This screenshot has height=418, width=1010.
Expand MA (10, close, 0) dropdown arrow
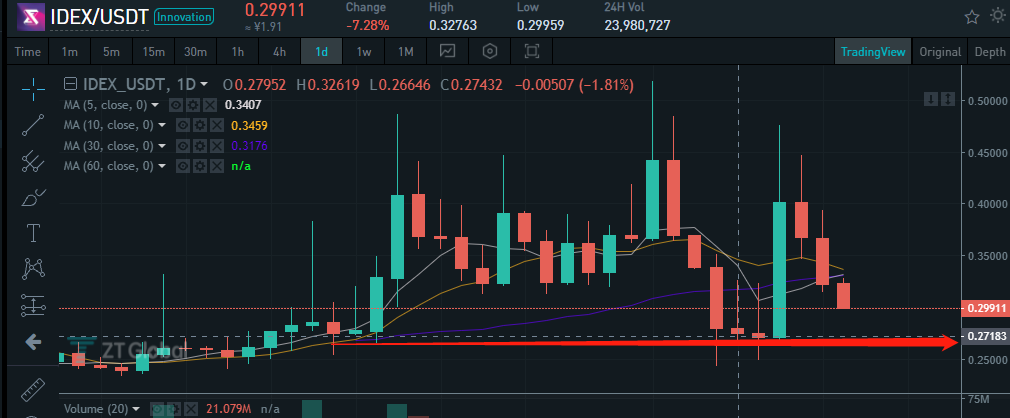162,125
